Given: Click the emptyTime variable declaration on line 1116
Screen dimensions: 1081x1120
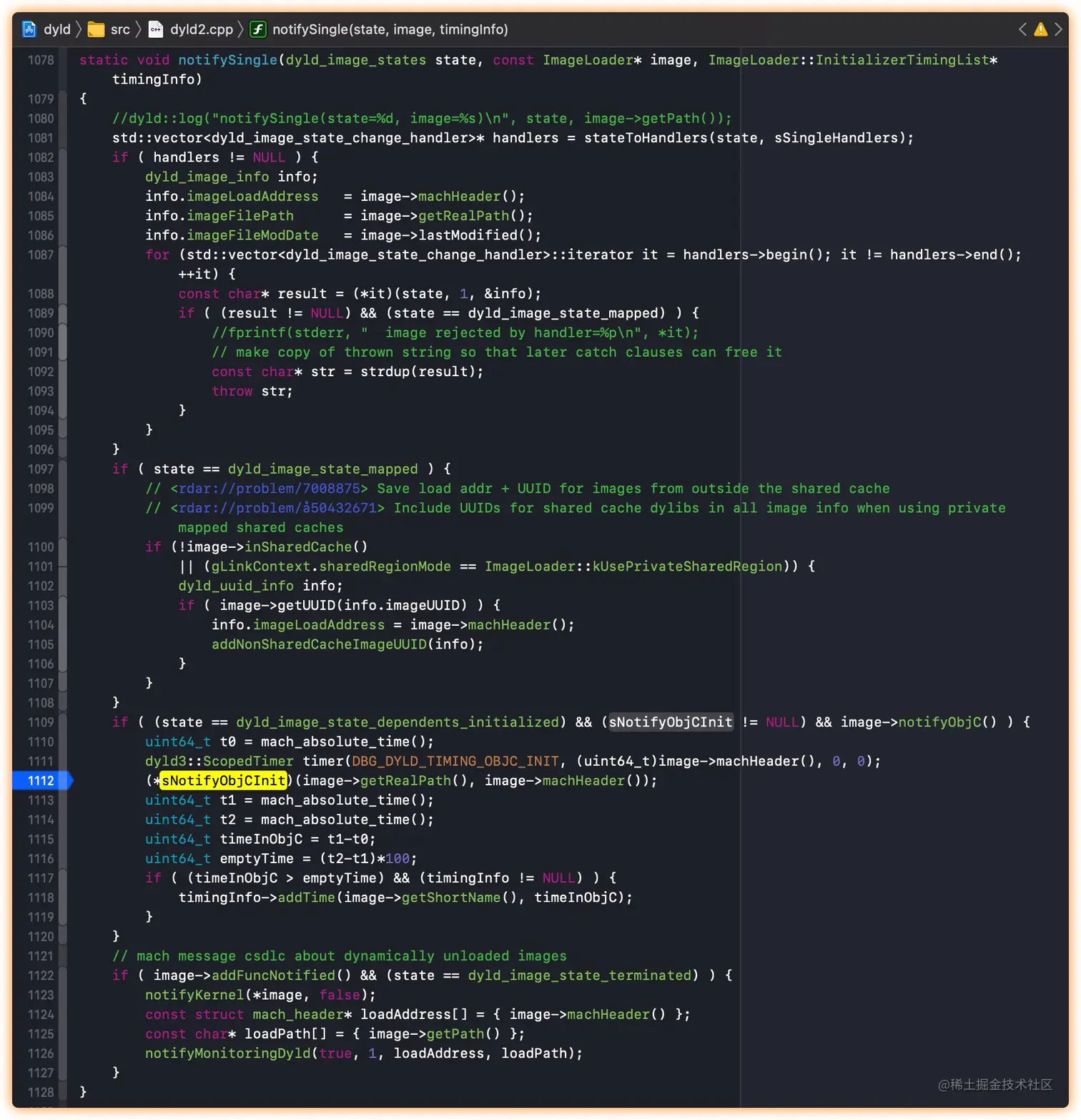Looking at the screenshot, I should point(257,858).
